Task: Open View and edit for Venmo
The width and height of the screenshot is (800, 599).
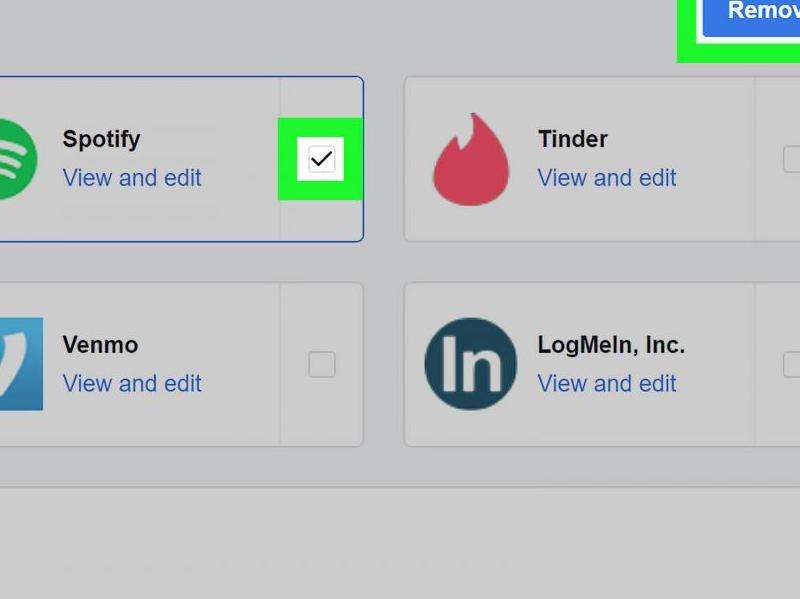Action: (132, 384)
